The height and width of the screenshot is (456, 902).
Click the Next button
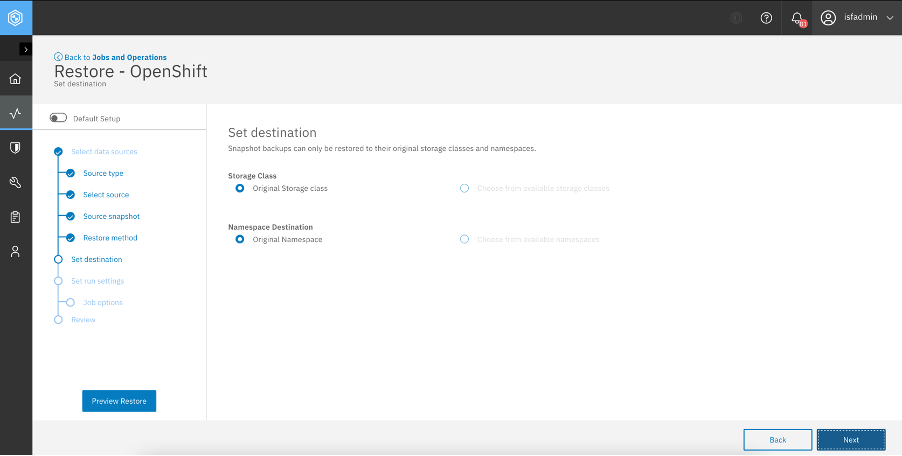tap(851, 440)
